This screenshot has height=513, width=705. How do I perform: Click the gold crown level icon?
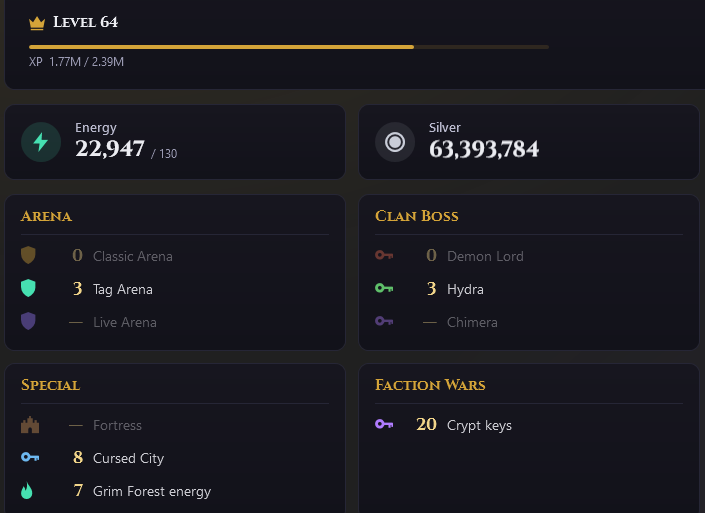pyautogui.click(x=37, y=23)
